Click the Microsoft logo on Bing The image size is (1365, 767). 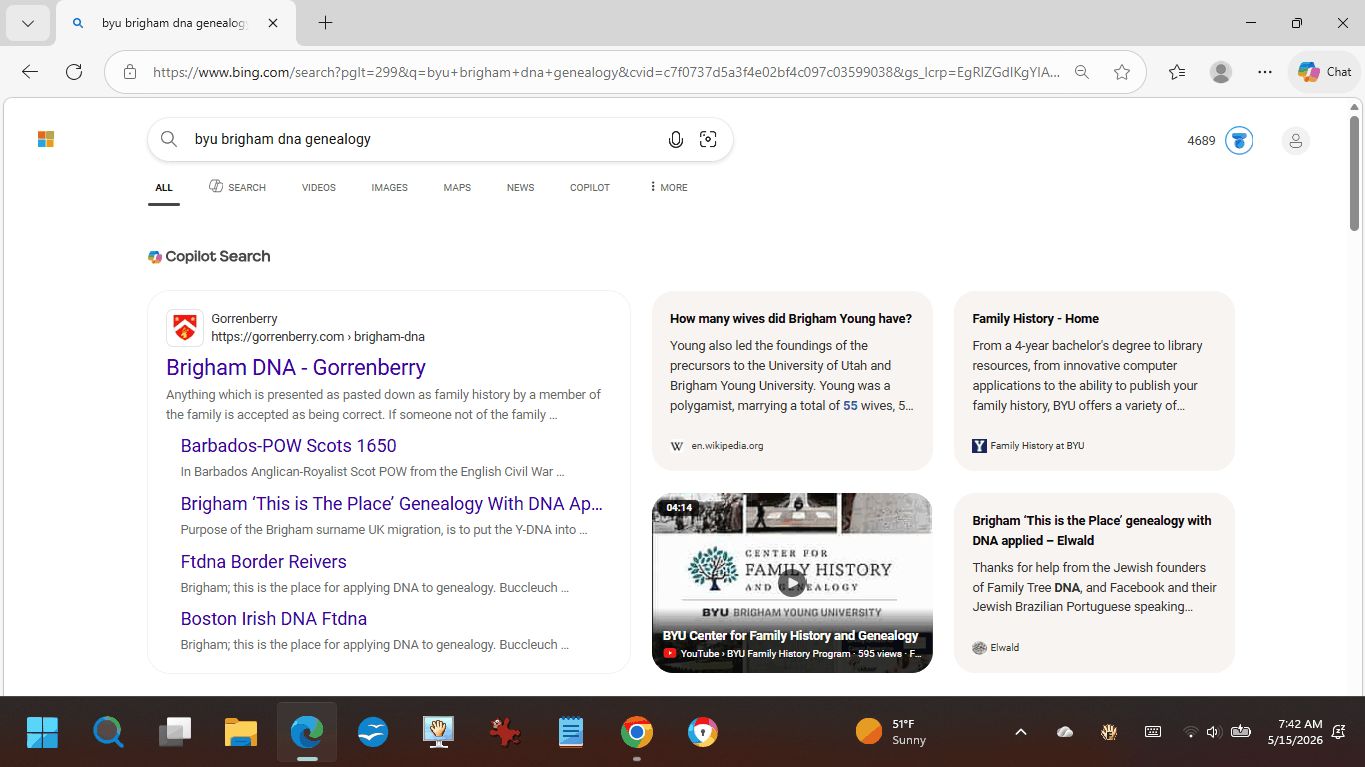(x=46, y=139)
